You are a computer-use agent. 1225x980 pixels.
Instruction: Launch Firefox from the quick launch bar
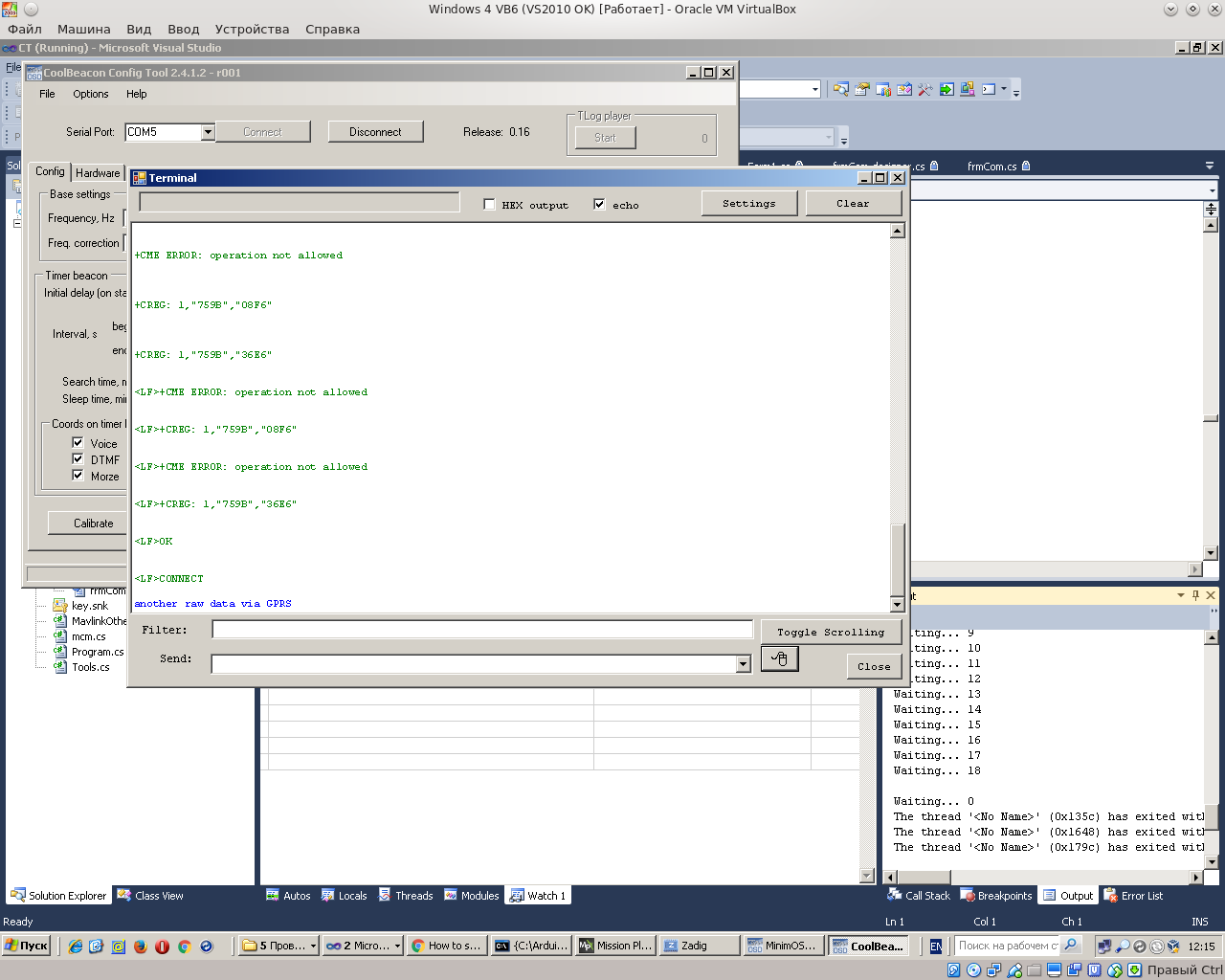pos(140,946)
